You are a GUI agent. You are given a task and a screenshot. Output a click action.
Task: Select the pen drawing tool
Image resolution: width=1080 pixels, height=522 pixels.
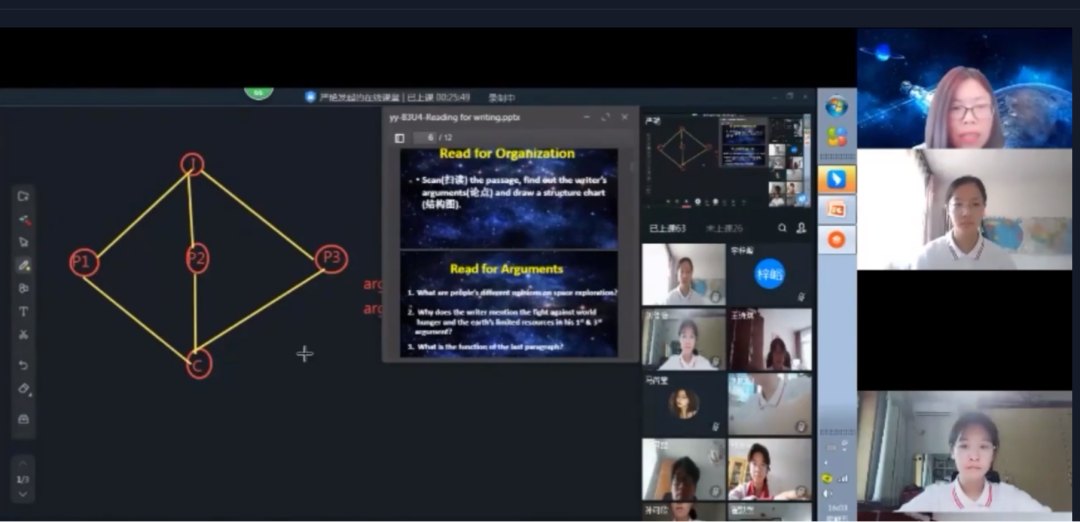point(24,265)
